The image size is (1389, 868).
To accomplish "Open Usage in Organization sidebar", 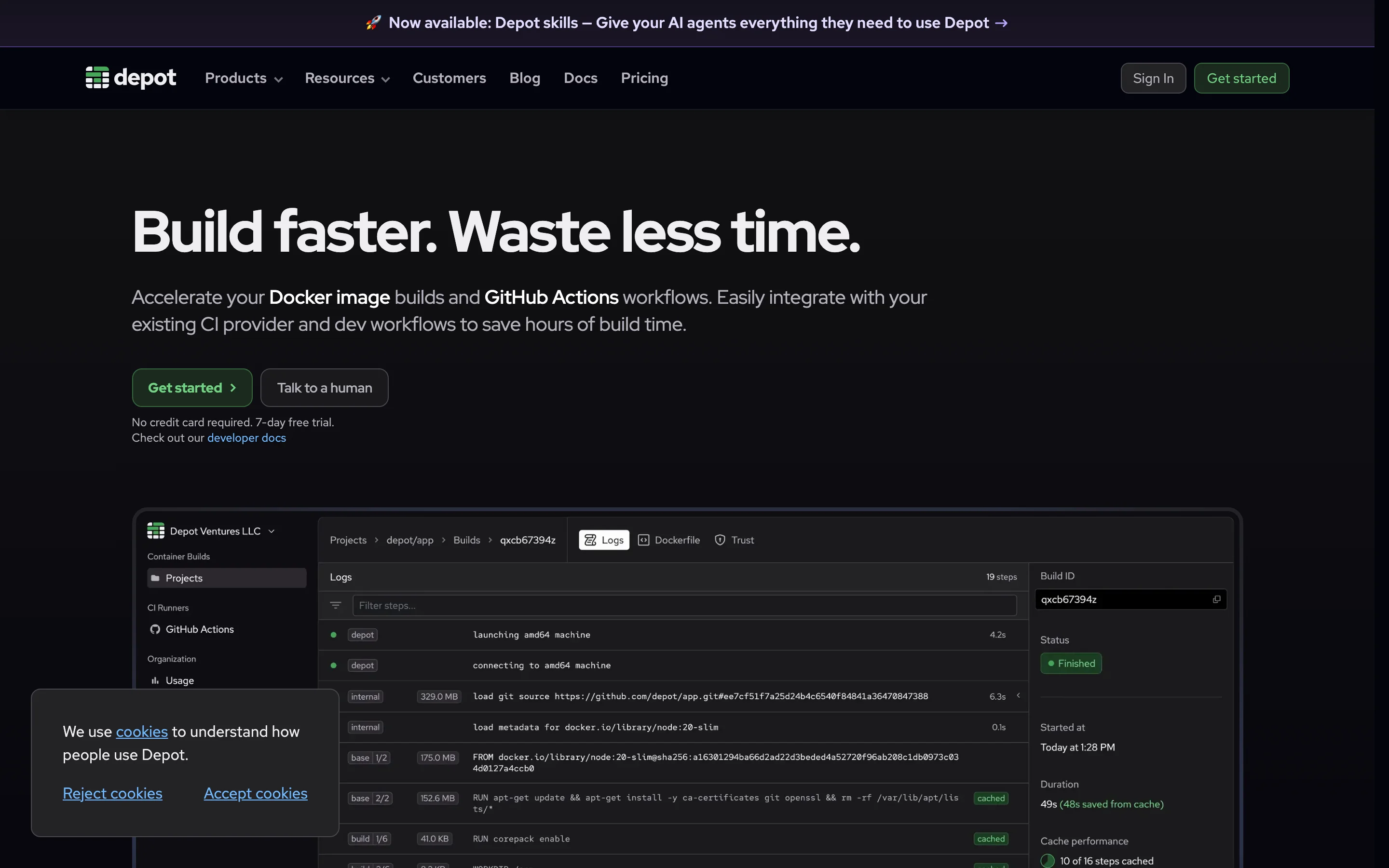I will click(179, 680).
